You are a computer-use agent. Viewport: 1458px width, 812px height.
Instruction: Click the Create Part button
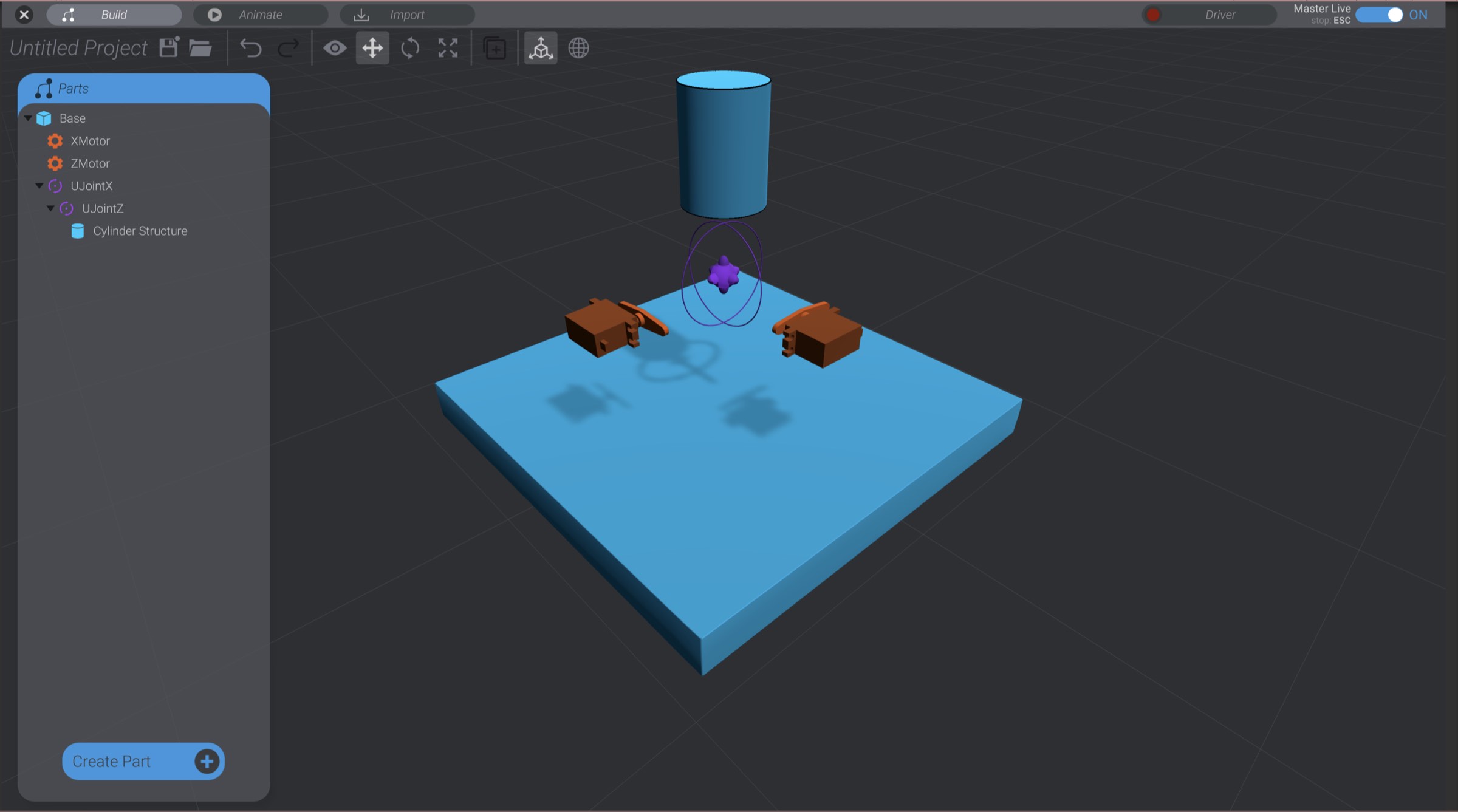point(142,761)
